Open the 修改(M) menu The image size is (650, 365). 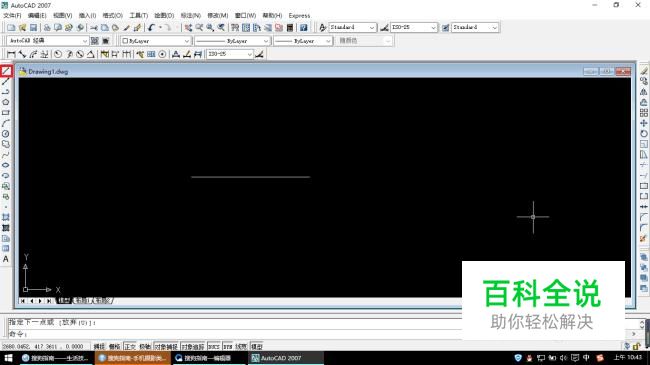coord(218,15)
